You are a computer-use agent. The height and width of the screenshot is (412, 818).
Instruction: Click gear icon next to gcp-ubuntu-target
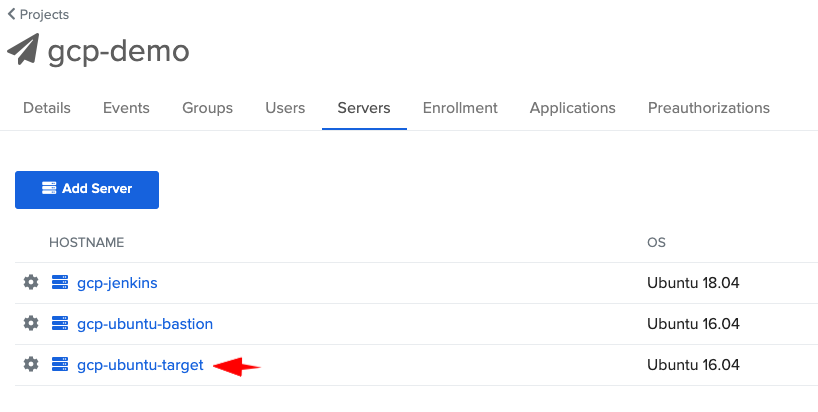(x=31, y=365)
